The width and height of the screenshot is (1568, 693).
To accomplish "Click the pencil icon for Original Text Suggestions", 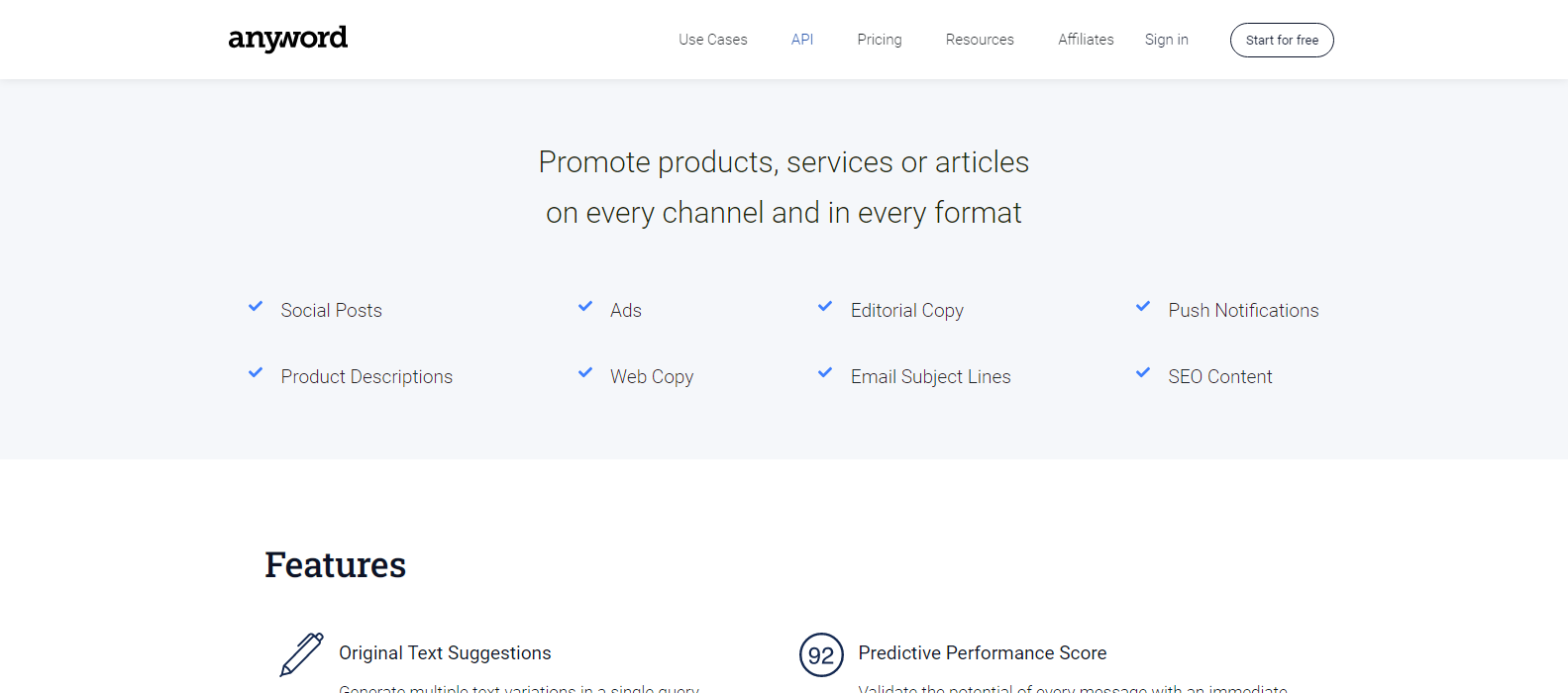I will pyautogui.click(x=301, y=654).
